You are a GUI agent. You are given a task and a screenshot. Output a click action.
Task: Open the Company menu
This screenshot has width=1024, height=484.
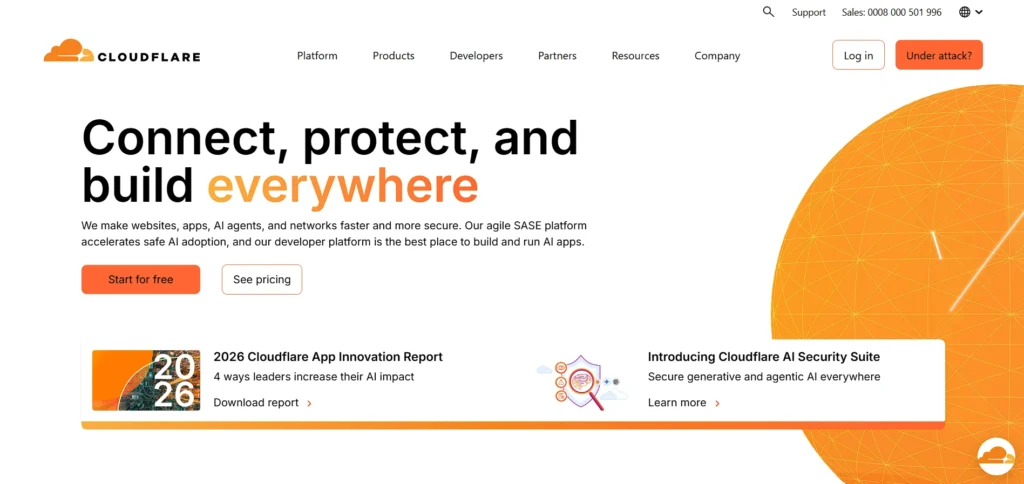coord(717,56)
